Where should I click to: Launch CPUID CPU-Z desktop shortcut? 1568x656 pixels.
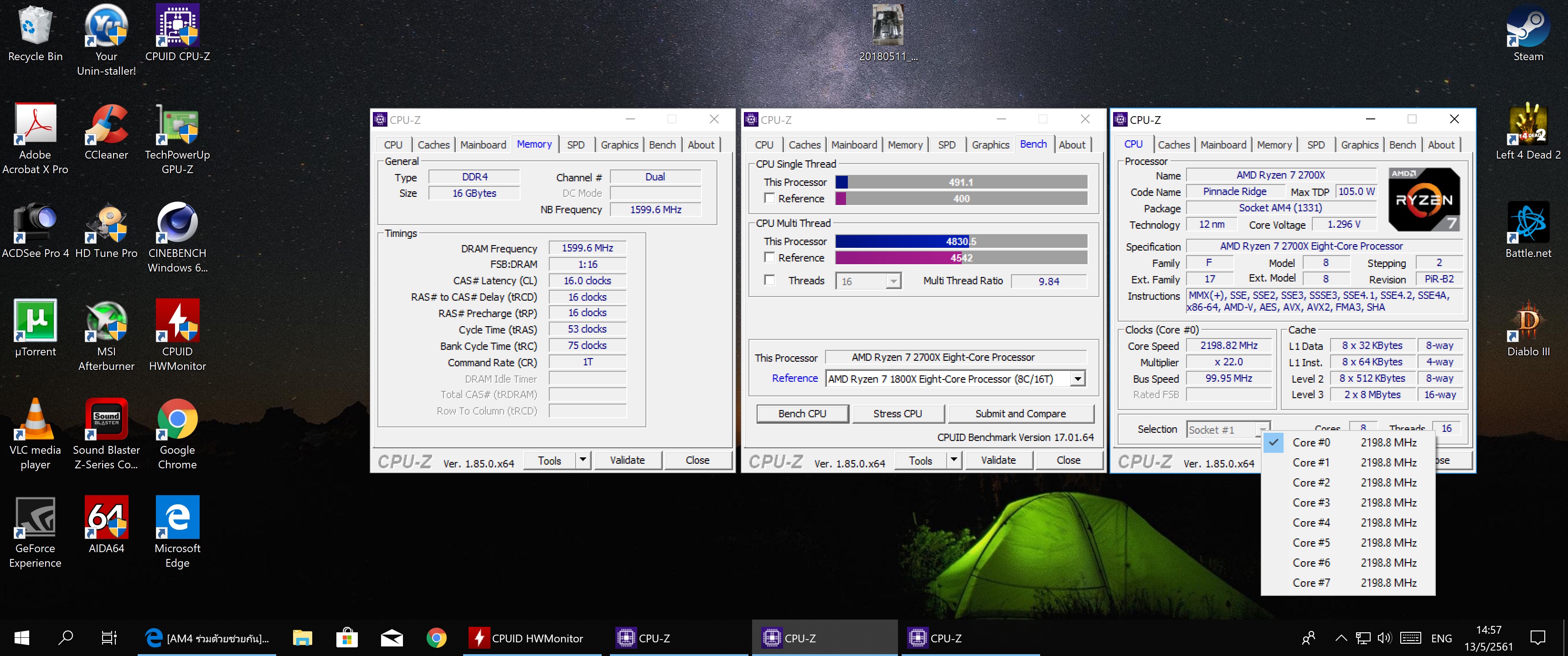point(177,33)
